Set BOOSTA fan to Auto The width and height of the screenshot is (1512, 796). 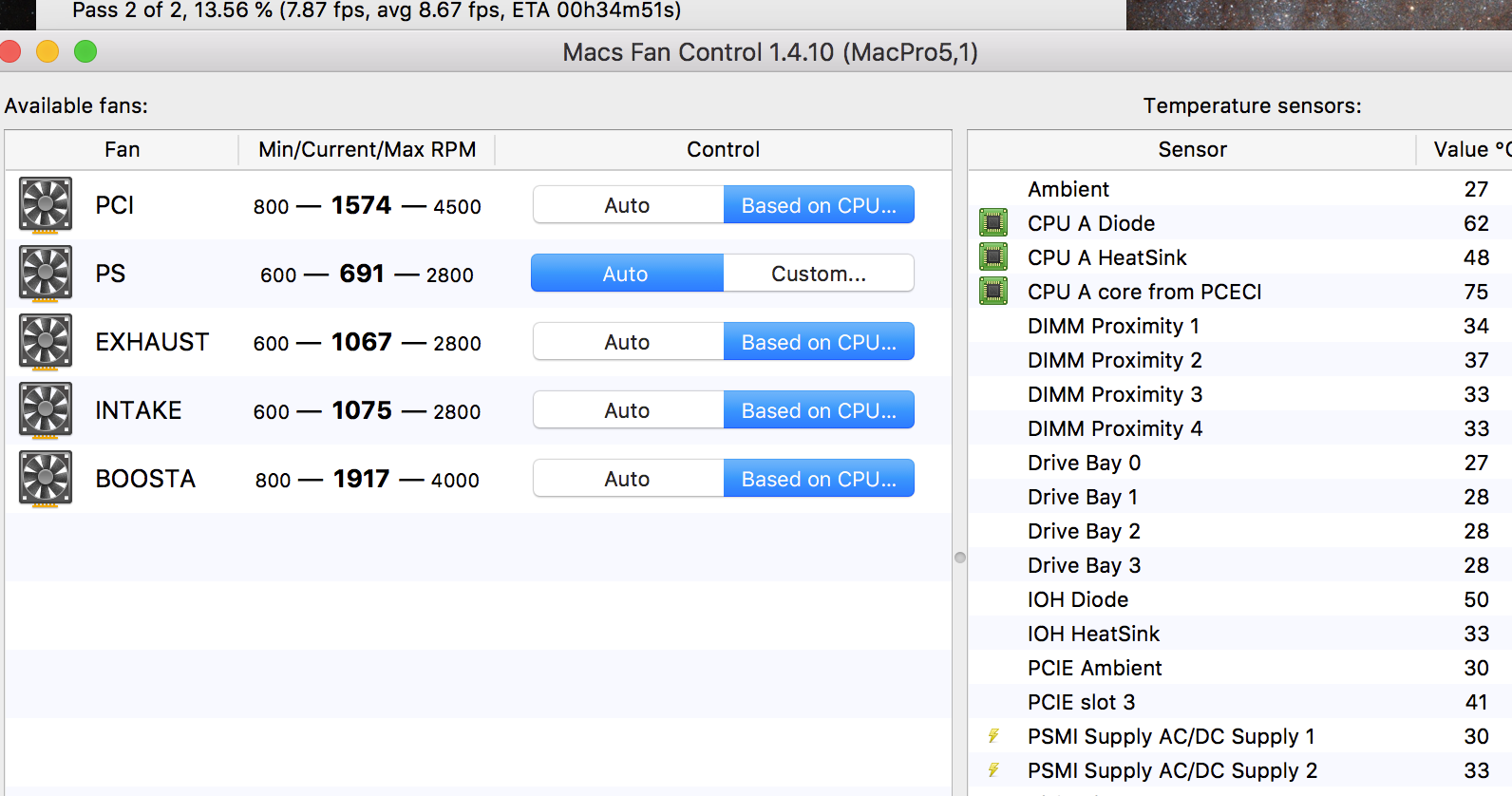click(628, 479)
